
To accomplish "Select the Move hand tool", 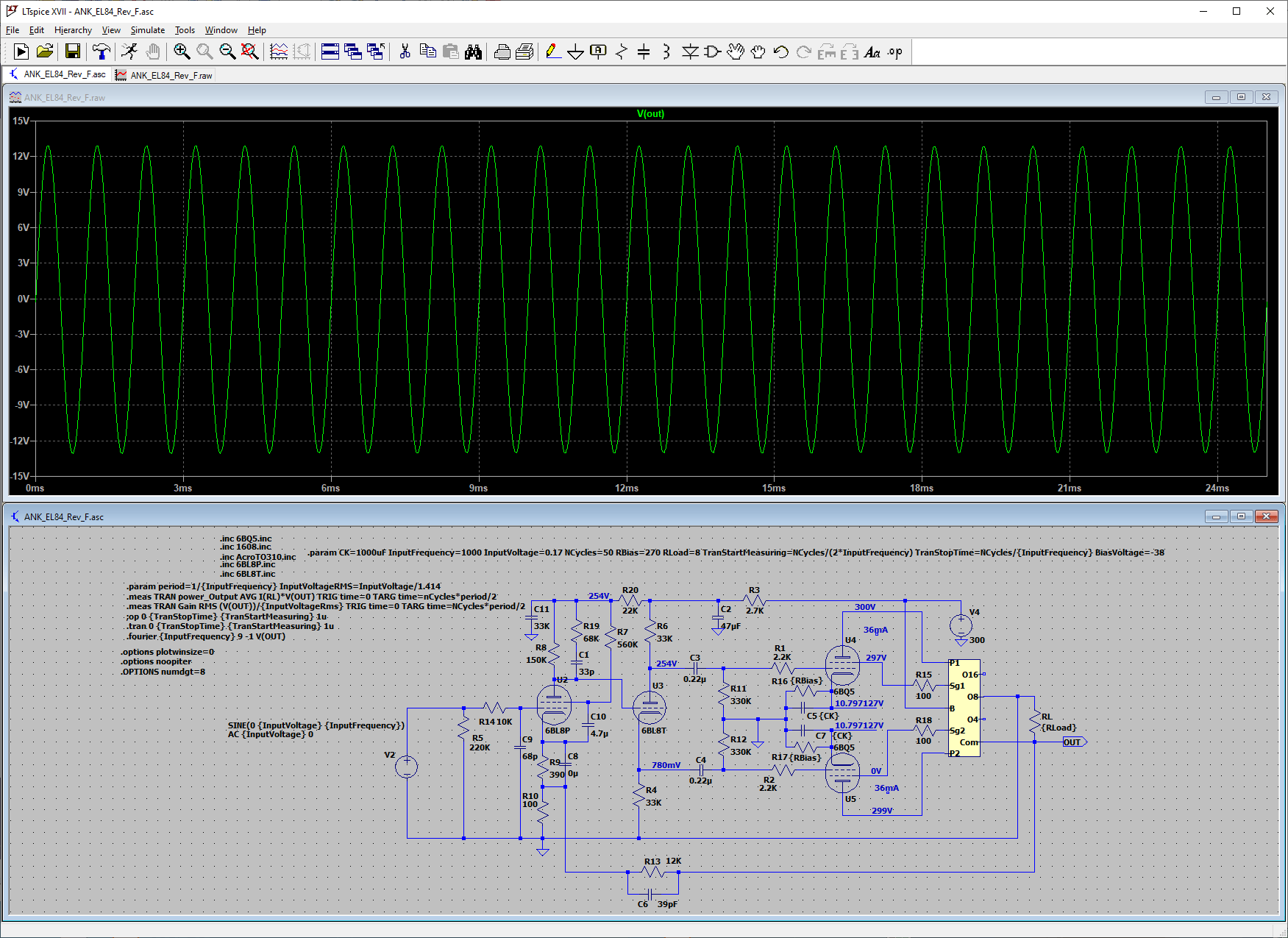I will pyautogui.click(x=735, y=51).
